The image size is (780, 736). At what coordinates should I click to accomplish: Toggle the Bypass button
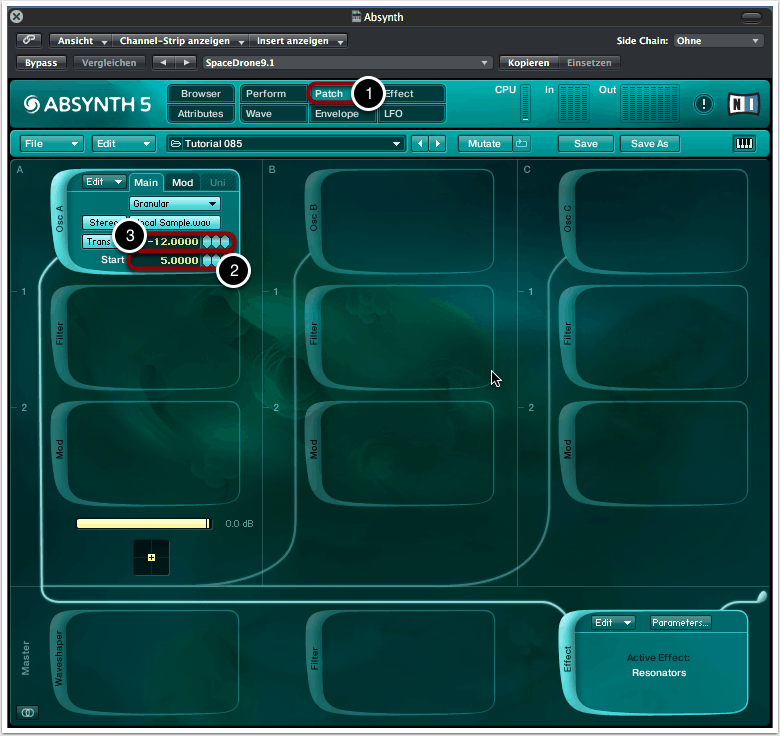[x=41, y=63]
